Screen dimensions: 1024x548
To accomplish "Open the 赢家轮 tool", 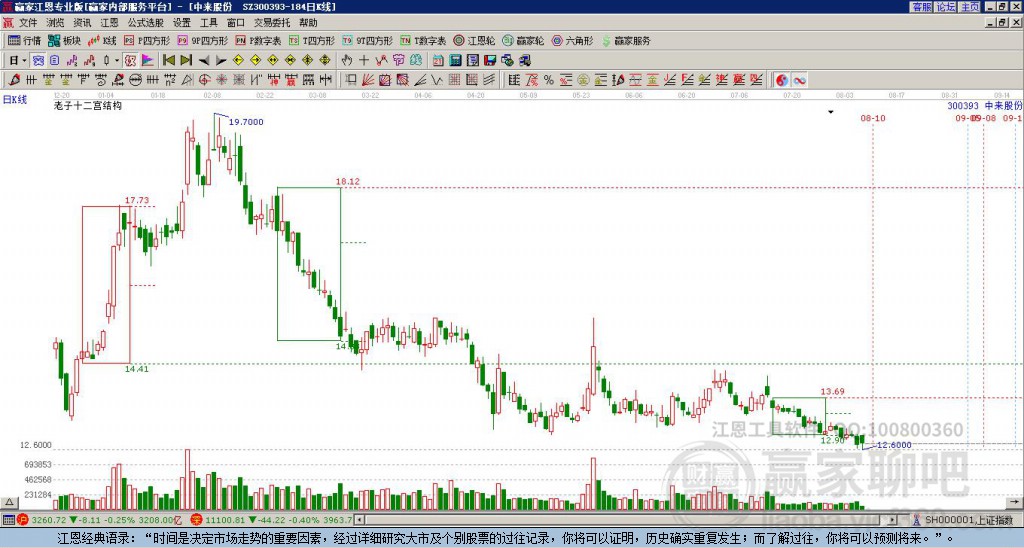I will [523, 40].
